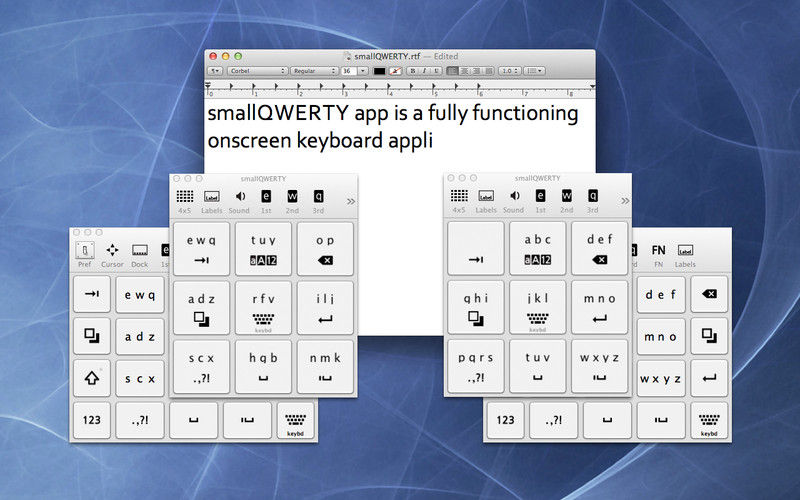Select the 1st 'e' icon in the QWERTY 3x3 keyboard window

point(266,196)
